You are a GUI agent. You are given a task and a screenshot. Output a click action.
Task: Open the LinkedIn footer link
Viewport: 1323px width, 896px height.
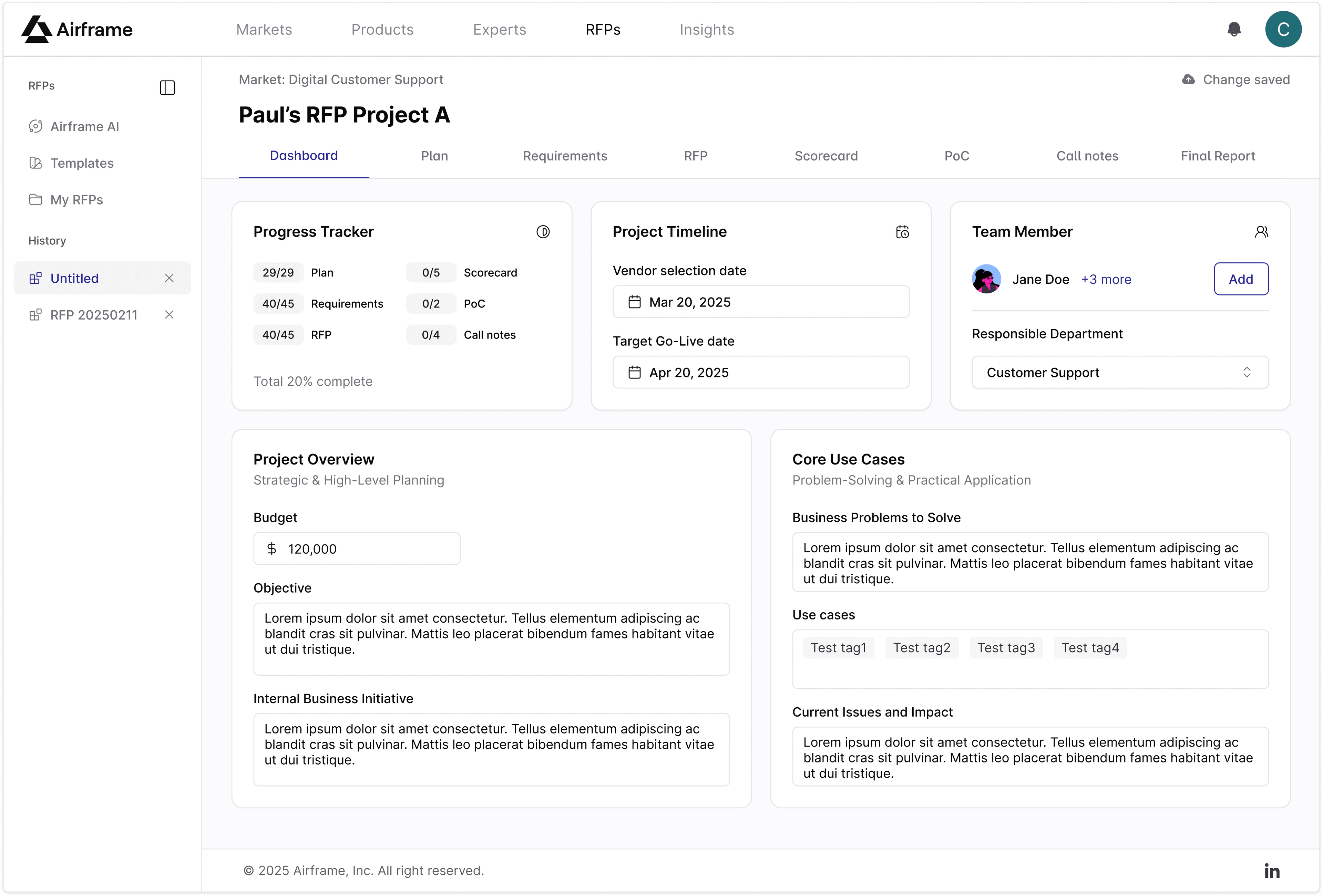coord(1272,871)
